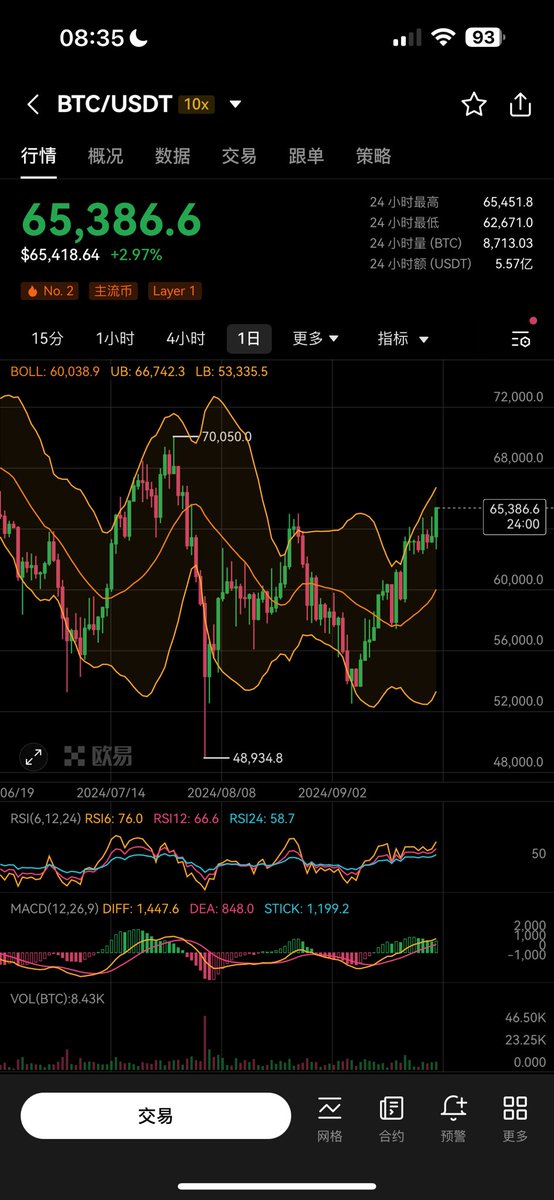Select the 1小时 timeframe
This screenshot has width=554, height=1200.
click(x=115, y=339)
